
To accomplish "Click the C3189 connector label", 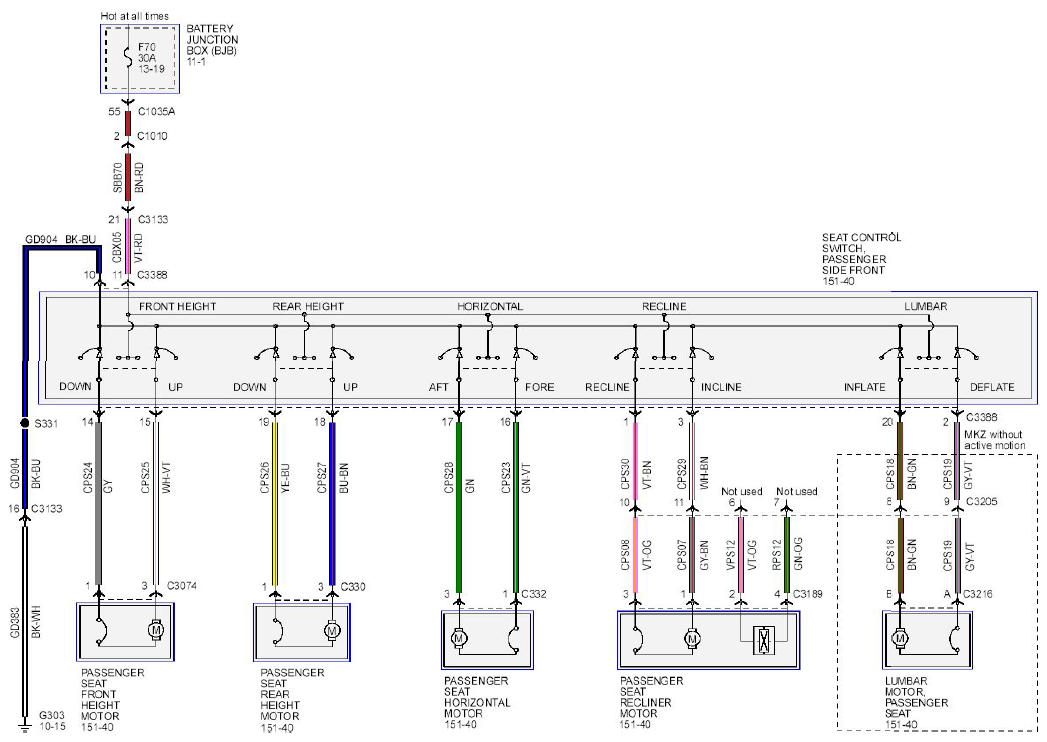I will click(807, 594).
